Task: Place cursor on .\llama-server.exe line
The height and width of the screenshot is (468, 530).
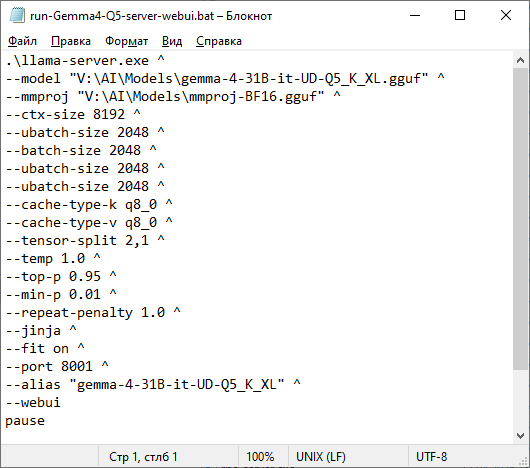Action: pyautogui.click(x=85, y=61)
